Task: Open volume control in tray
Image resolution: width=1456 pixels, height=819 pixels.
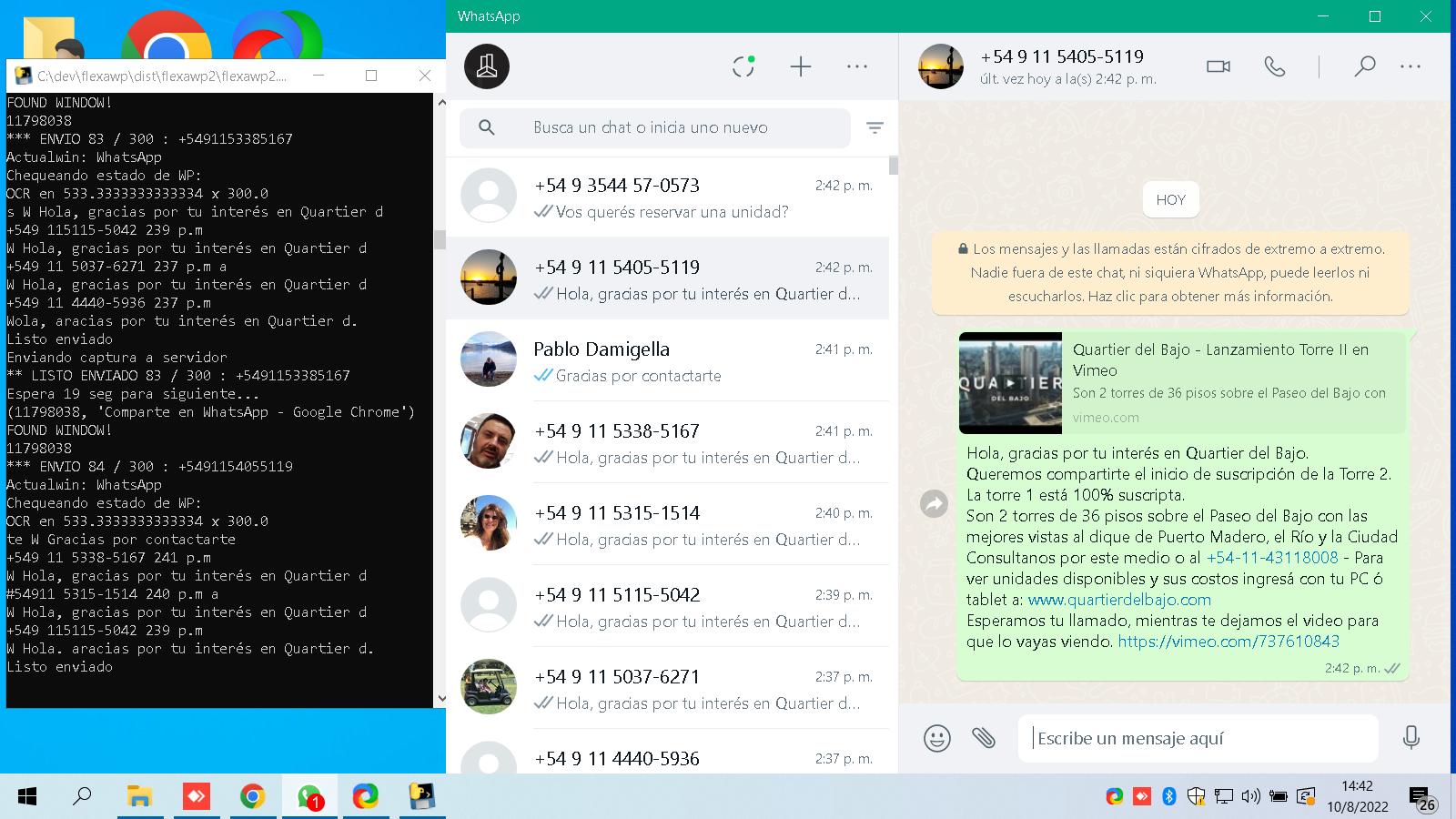Action: 1251,797
